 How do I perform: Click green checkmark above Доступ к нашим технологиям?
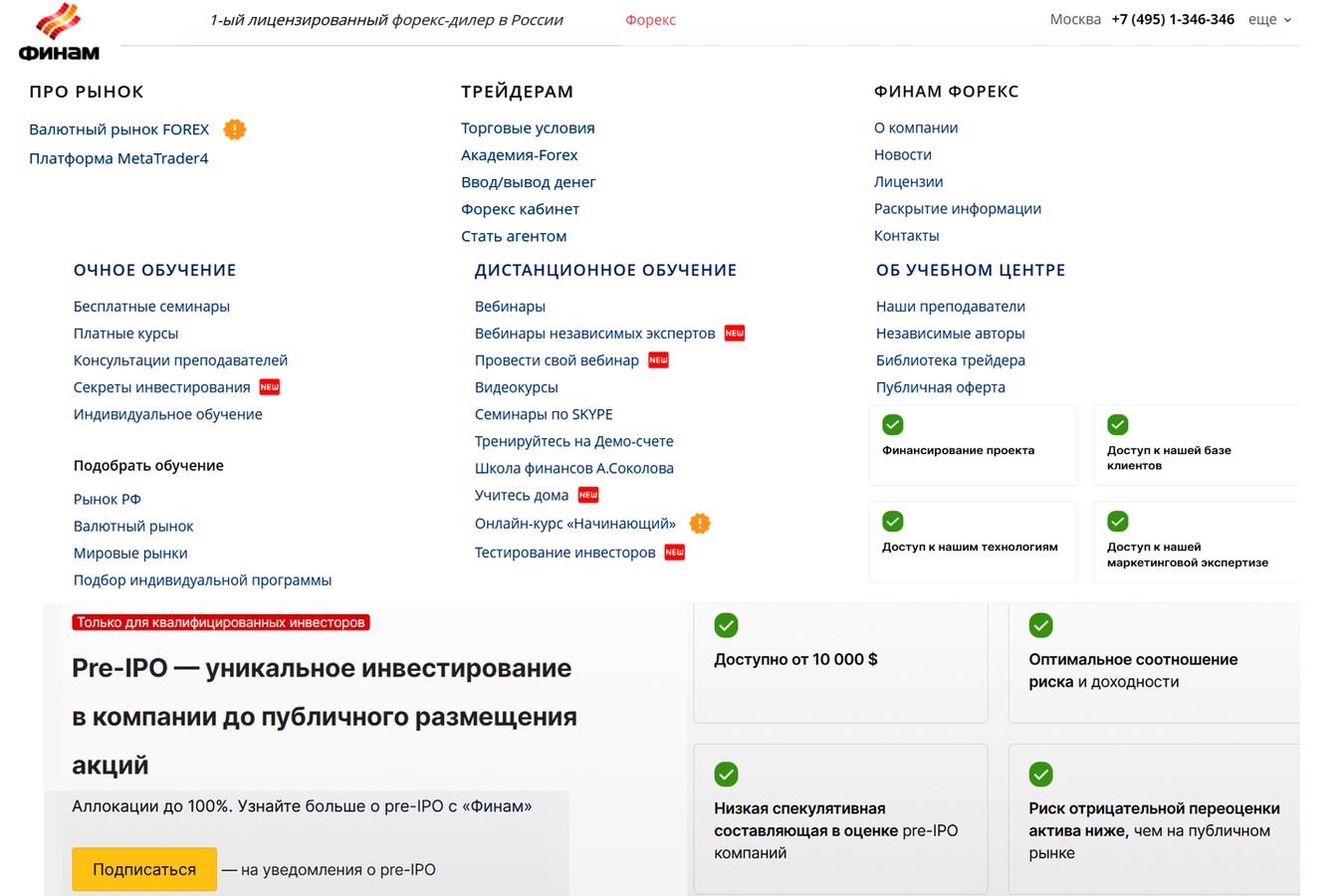coord(893,522)
